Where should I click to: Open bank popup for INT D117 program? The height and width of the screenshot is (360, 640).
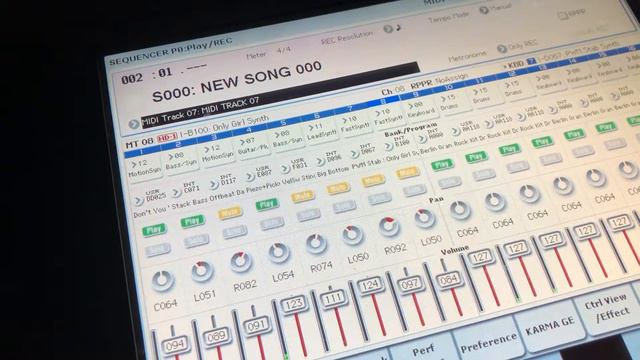214,184
